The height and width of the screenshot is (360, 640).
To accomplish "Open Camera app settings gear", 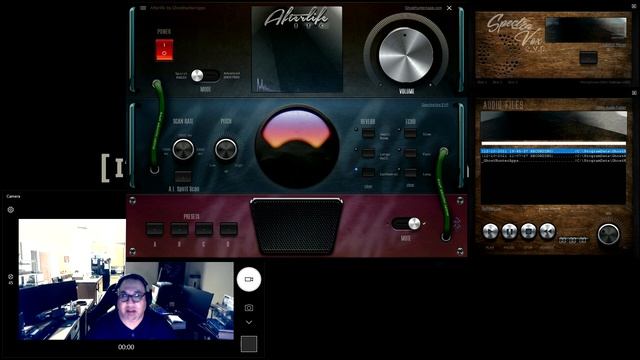I will (x=11, y=210).
